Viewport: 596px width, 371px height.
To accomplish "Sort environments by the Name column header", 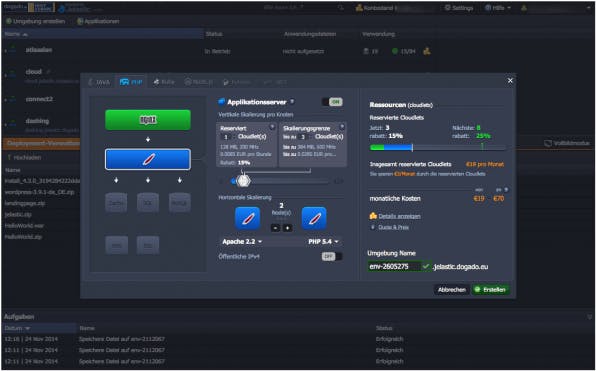I will pyautogui.click(x=103, y=34).
